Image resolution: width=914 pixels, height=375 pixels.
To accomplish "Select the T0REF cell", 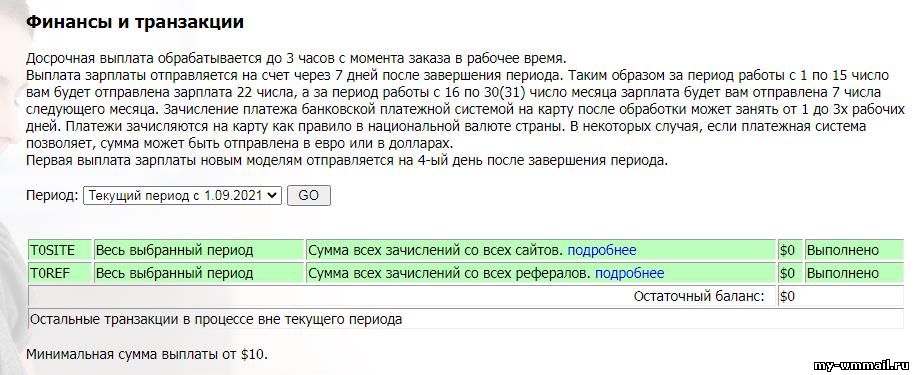I will point(61,274).
